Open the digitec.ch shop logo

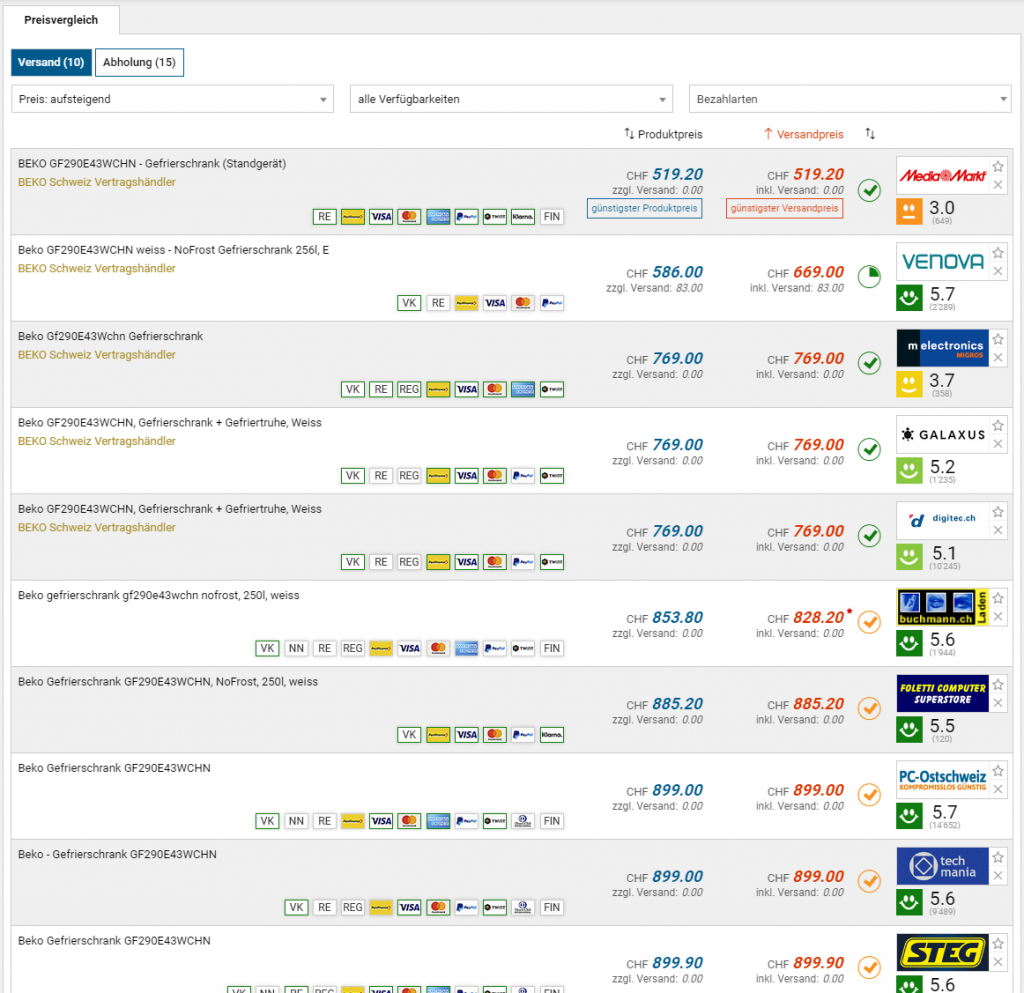(x=942, y=521)
